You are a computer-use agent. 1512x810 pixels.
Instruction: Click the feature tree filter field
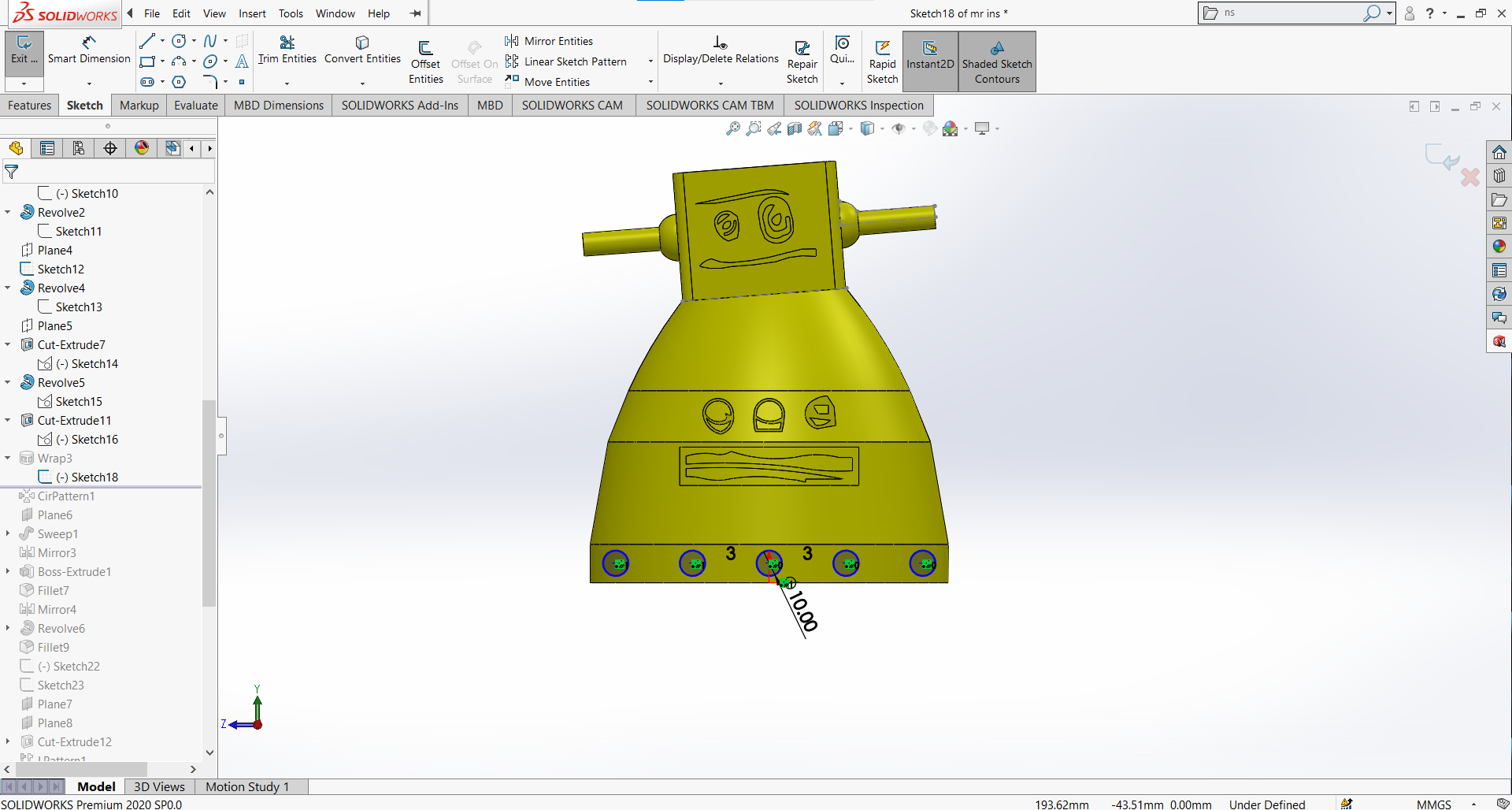point(109,172)
